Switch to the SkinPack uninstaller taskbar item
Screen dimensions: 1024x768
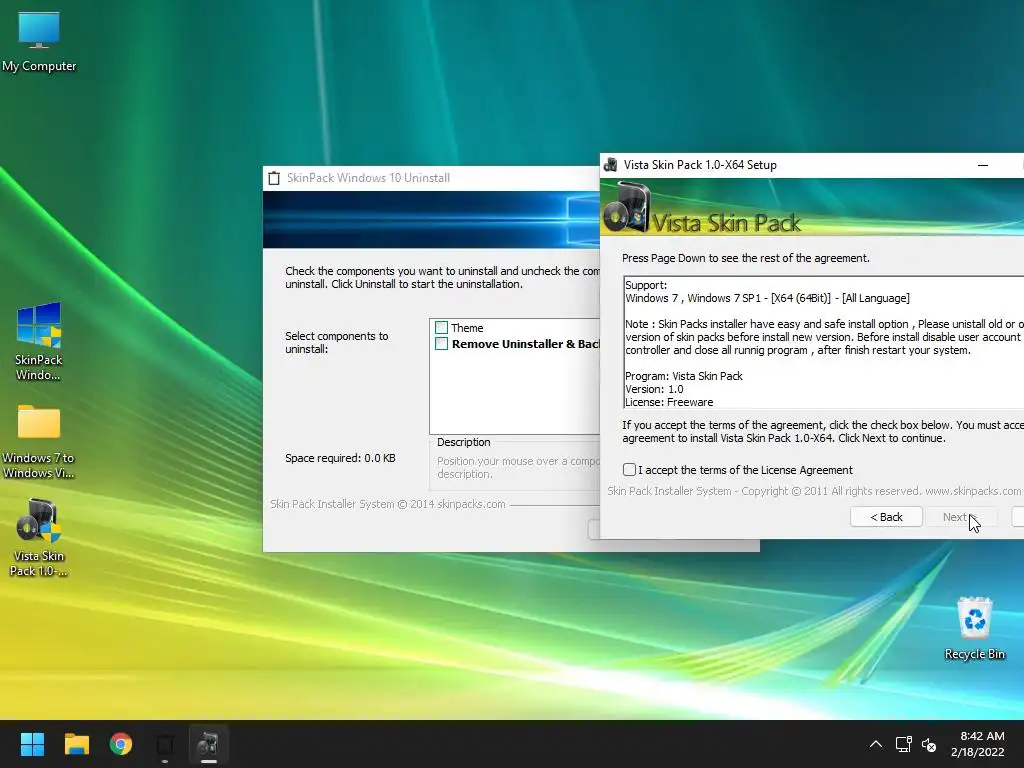165,744
